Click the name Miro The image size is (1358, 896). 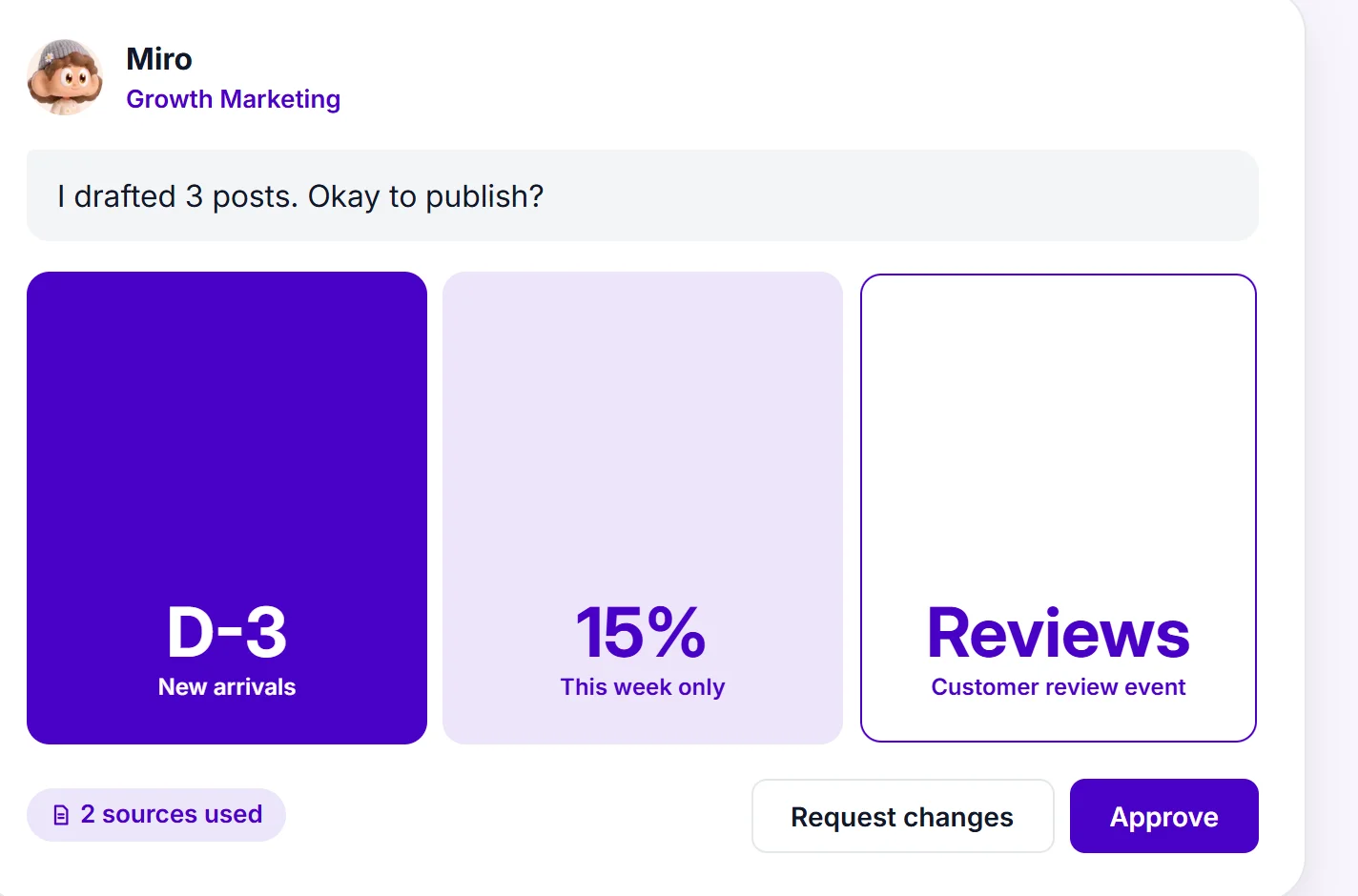click(x=159, y=59)
